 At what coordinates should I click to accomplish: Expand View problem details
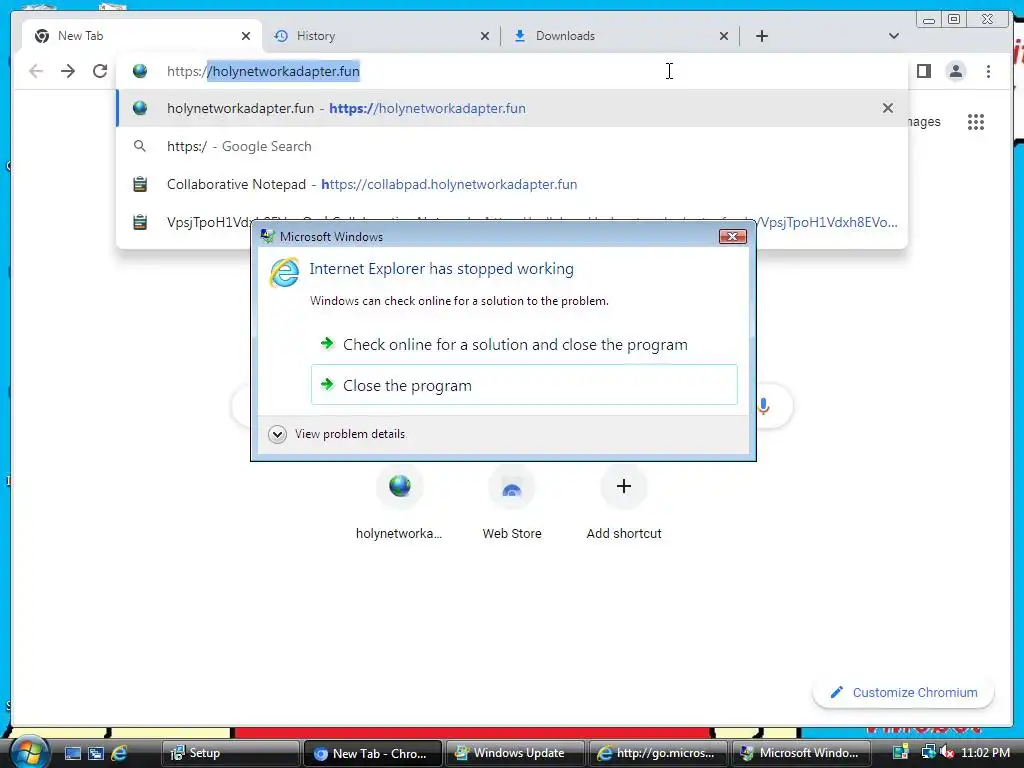pyautogui.click(x=337, y=434)
